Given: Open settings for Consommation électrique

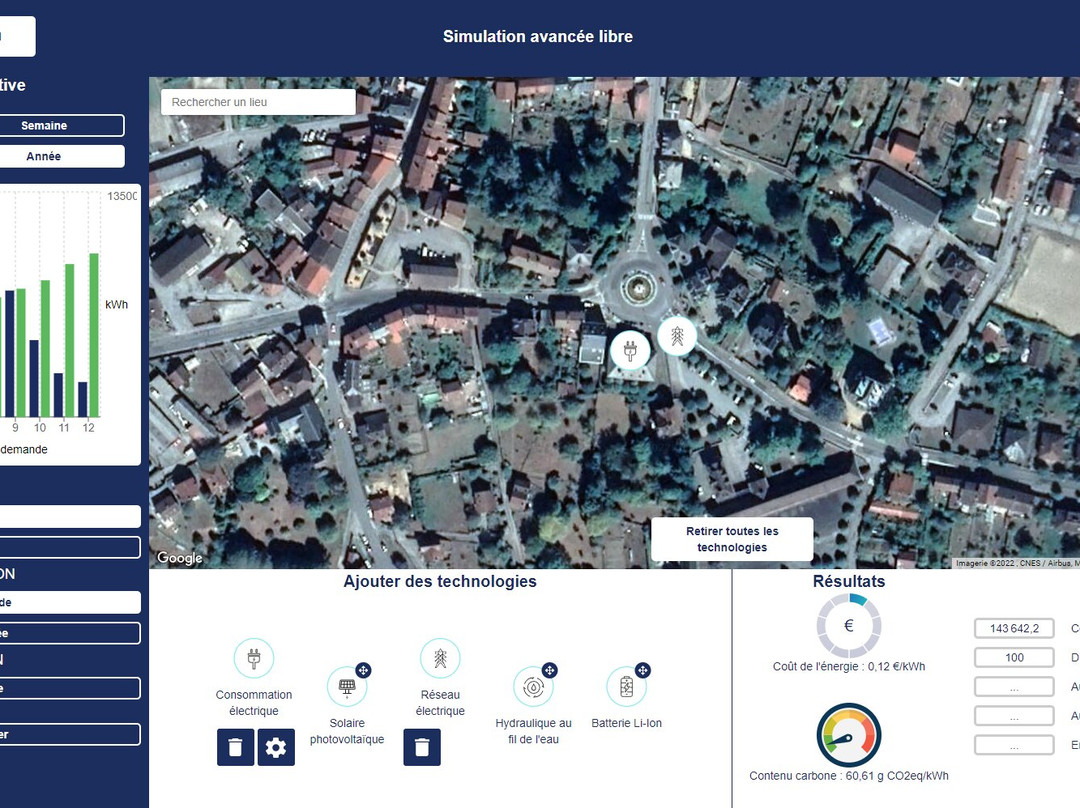Looking at the screenshot, I should click(276, 747).
